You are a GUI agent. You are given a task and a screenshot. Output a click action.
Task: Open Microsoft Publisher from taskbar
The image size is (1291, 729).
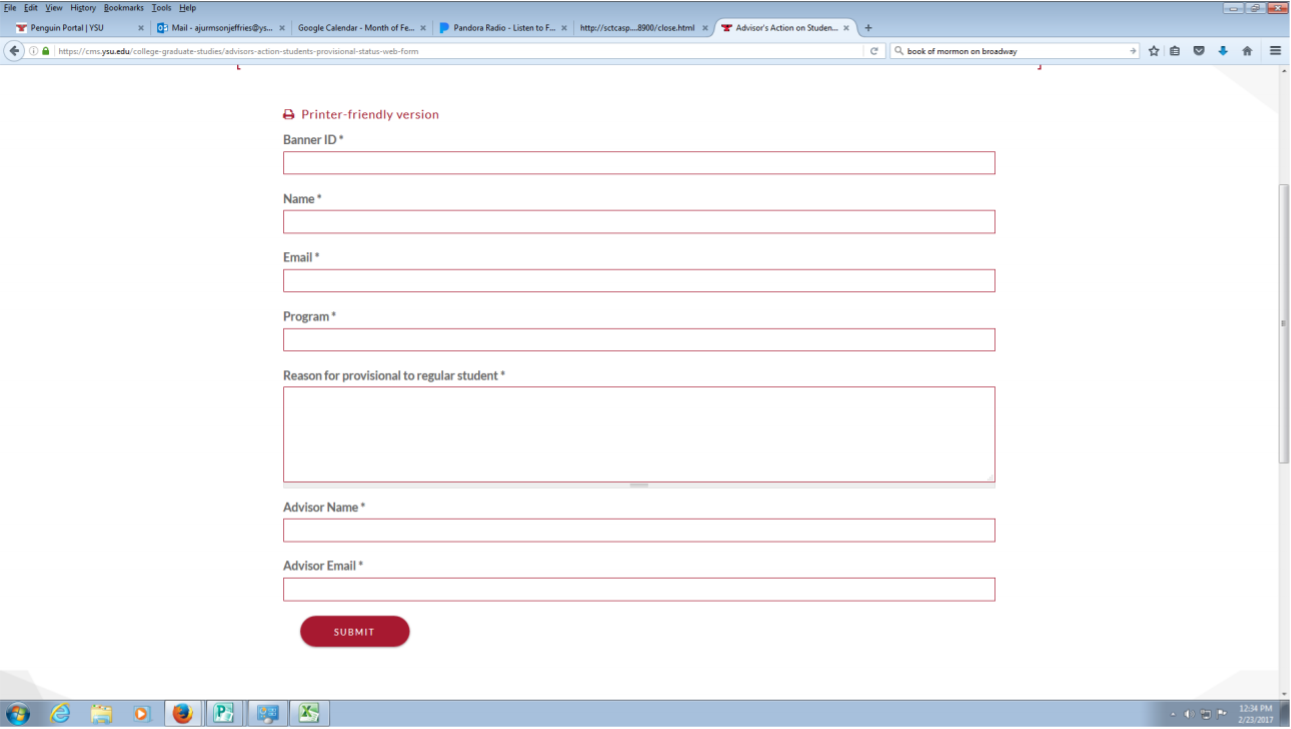pyautogui.click(x=224, y=713)
